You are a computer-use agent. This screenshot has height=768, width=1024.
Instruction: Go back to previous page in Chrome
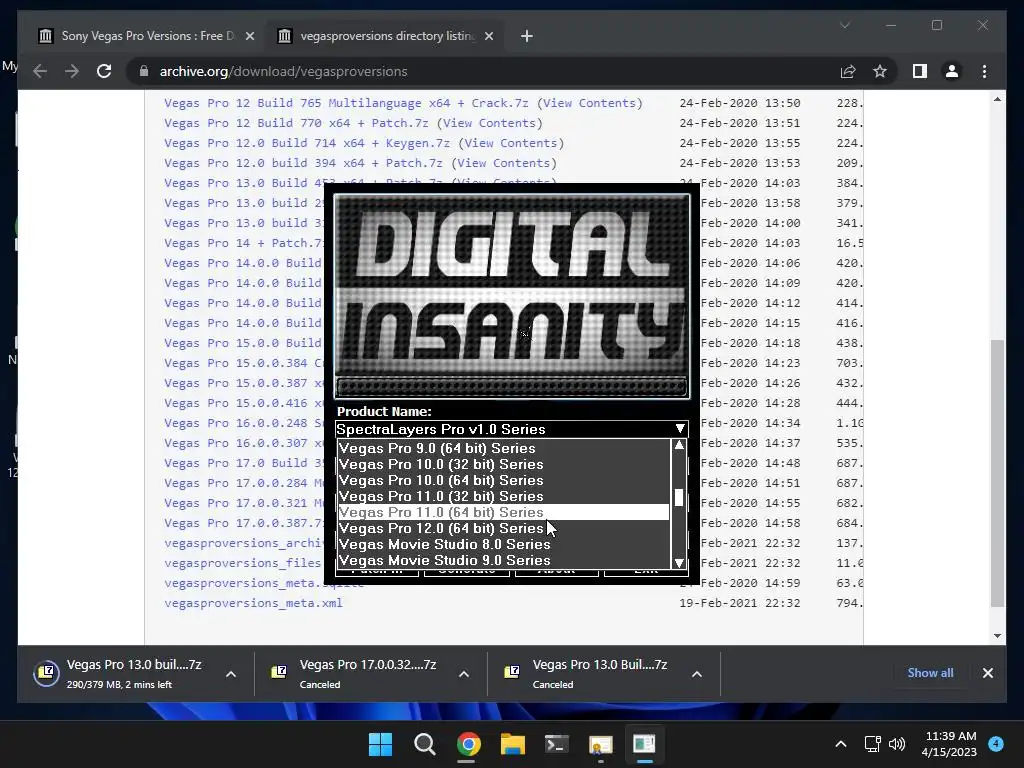[40, 71]
